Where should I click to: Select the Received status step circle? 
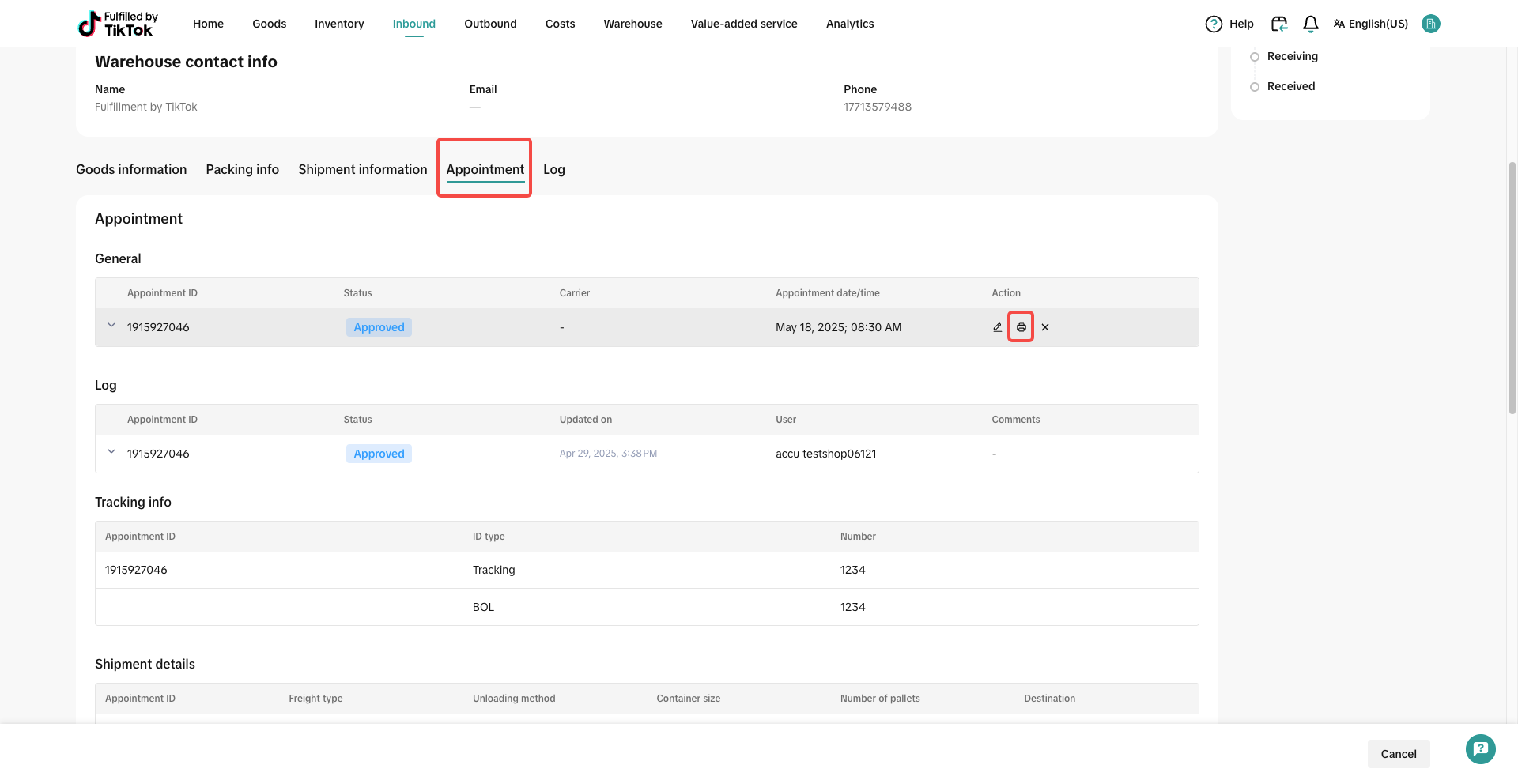(1255, 87)
